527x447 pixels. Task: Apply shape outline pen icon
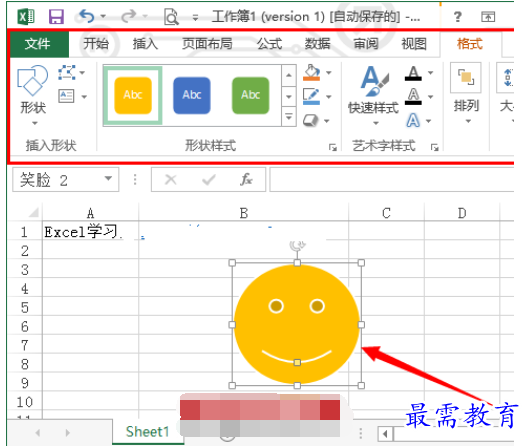tap(311, 96)
